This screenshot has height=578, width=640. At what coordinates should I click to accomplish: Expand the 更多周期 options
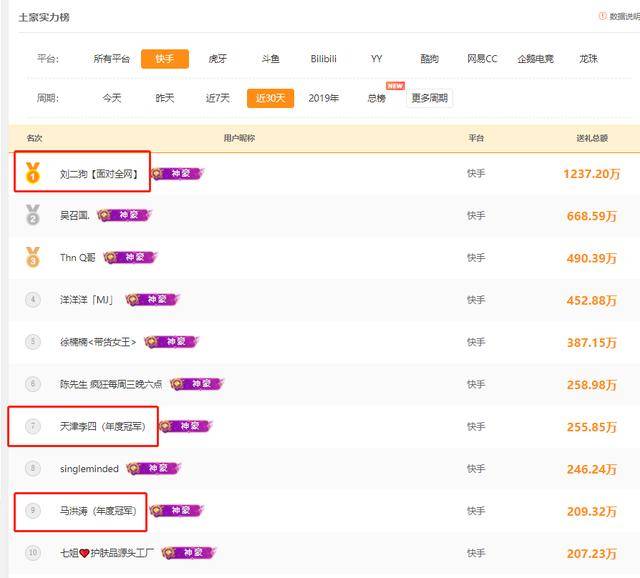[x=430, y=98]
